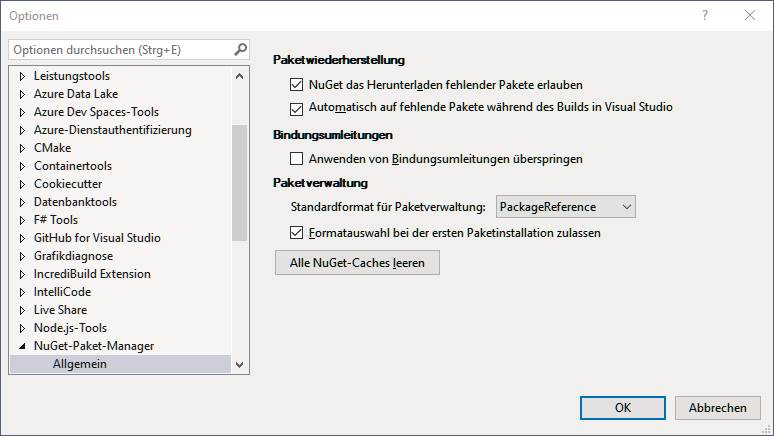774x436 pixels.
Task: Select the Node.js-Tools tree item
Action: [70, 328]
